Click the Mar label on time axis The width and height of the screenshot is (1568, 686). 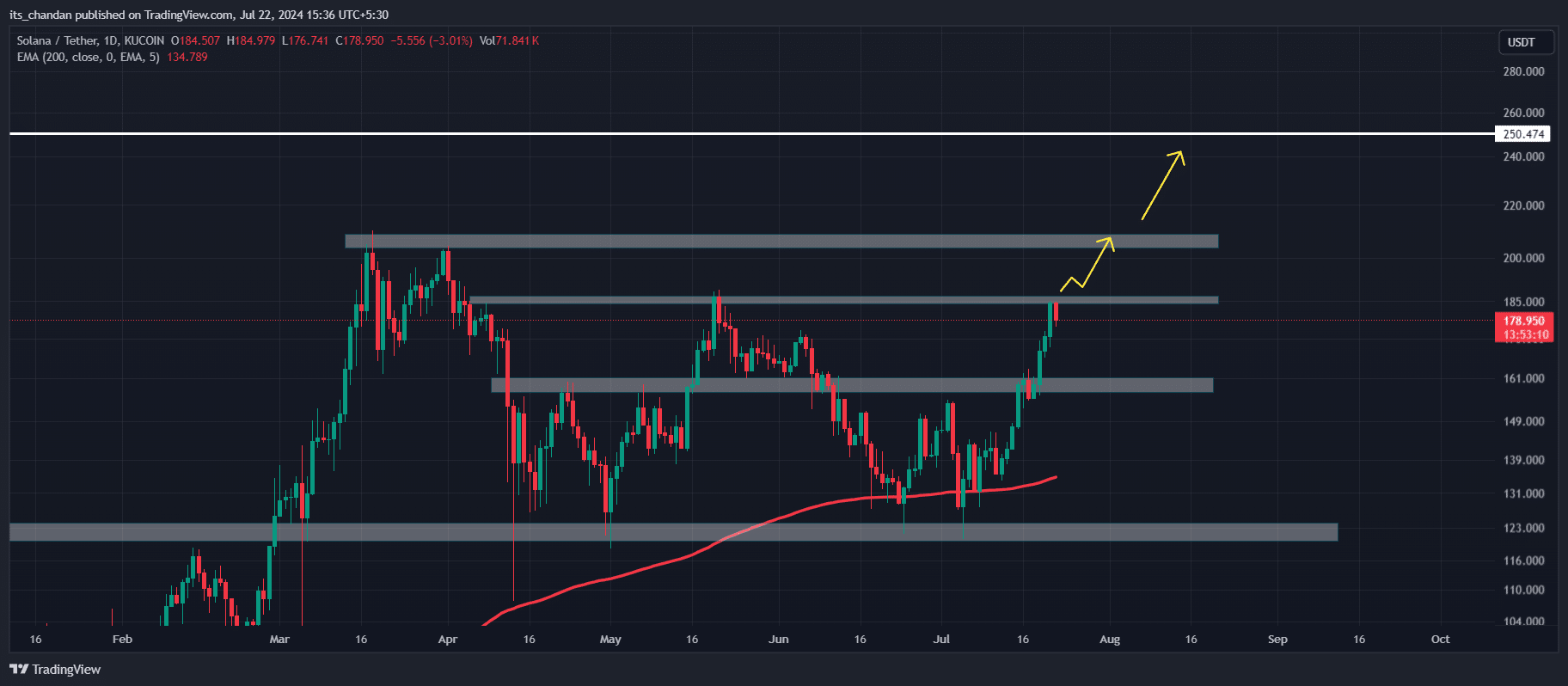click(x=279, y=639)
